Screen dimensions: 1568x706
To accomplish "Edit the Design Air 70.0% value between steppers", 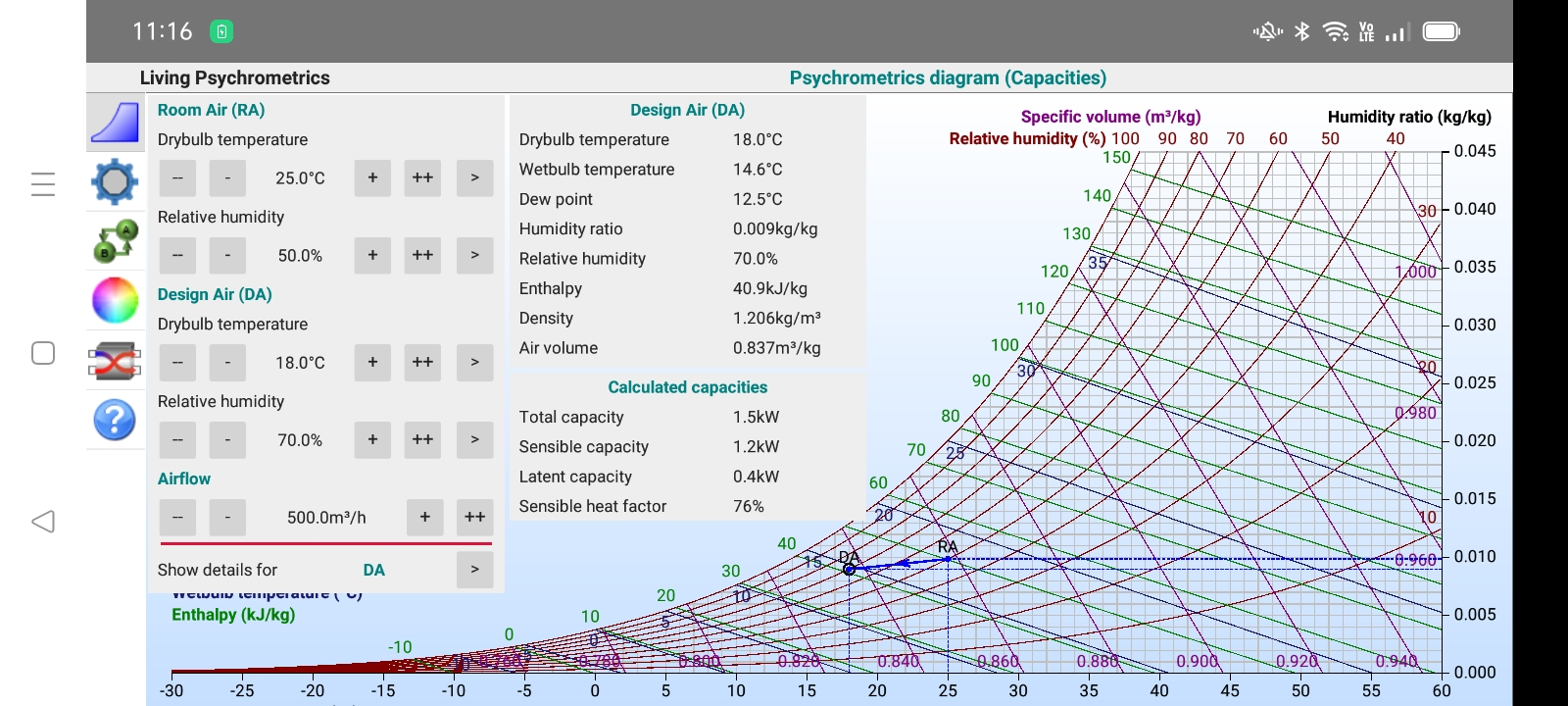I will click(x=300, y=440).
